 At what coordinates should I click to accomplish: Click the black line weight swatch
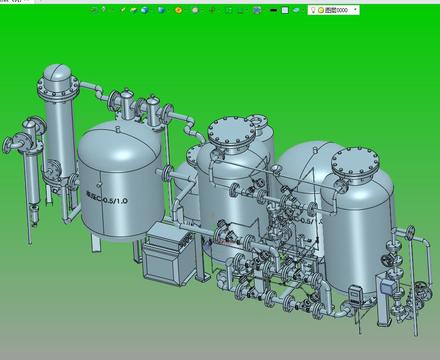[273, 10]
